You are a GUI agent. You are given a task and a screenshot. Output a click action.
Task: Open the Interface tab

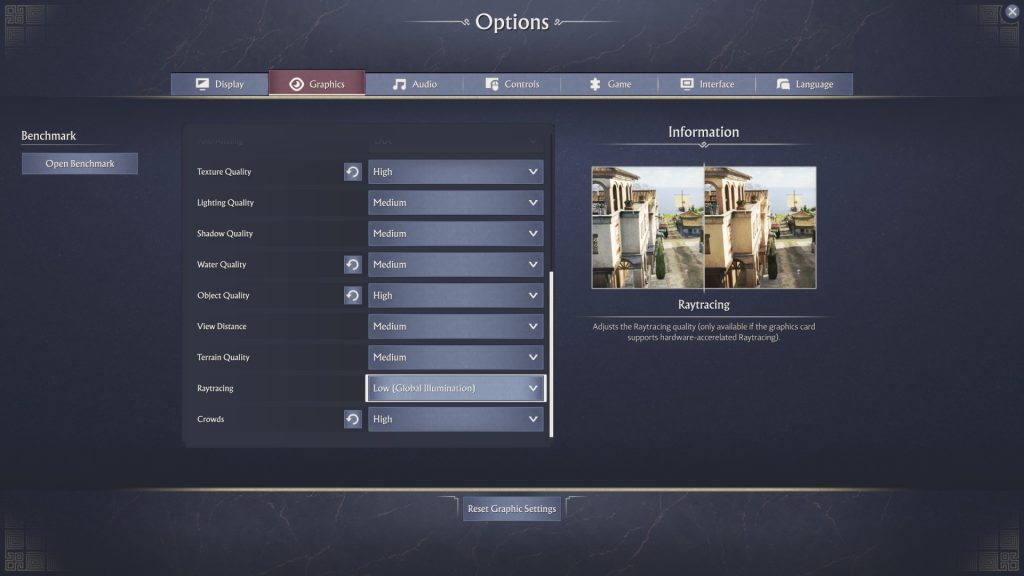point(707,84)
